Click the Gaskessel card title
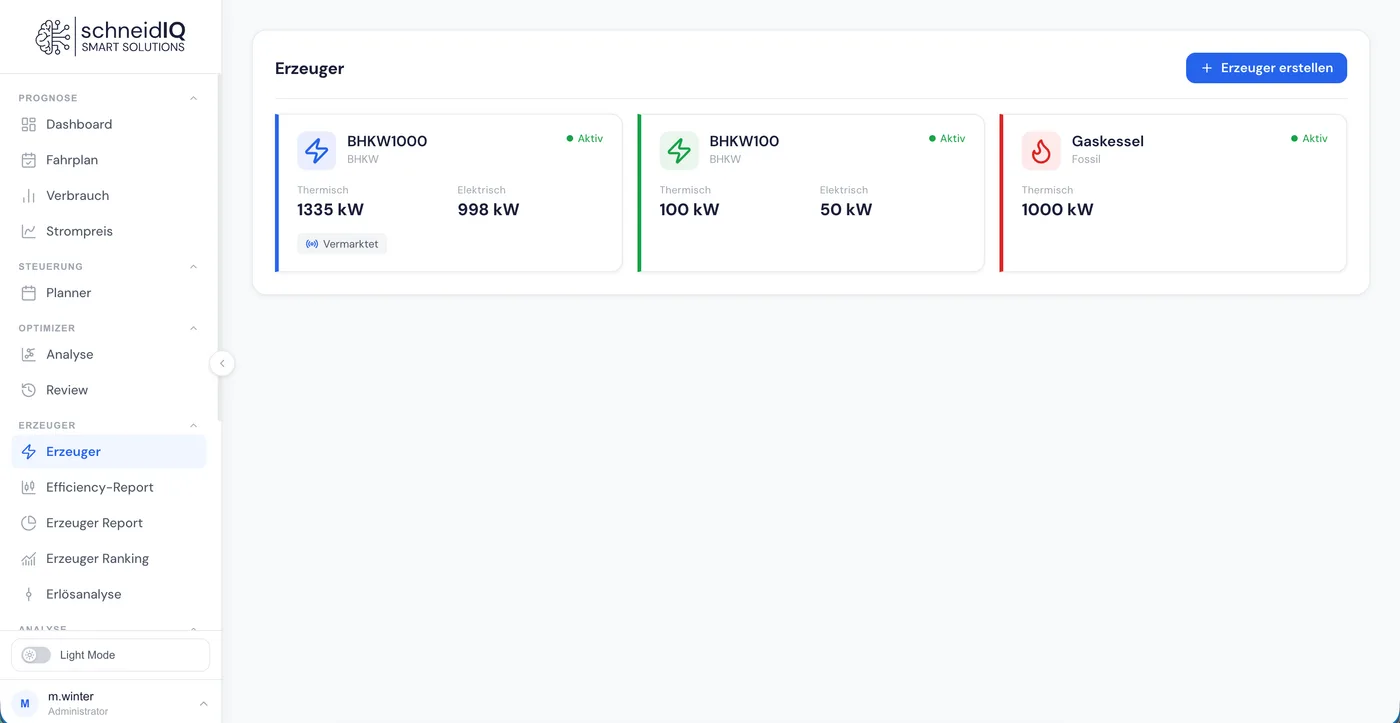The image size is (1400, 723). pyautogui.click(x=1108, y=141)
